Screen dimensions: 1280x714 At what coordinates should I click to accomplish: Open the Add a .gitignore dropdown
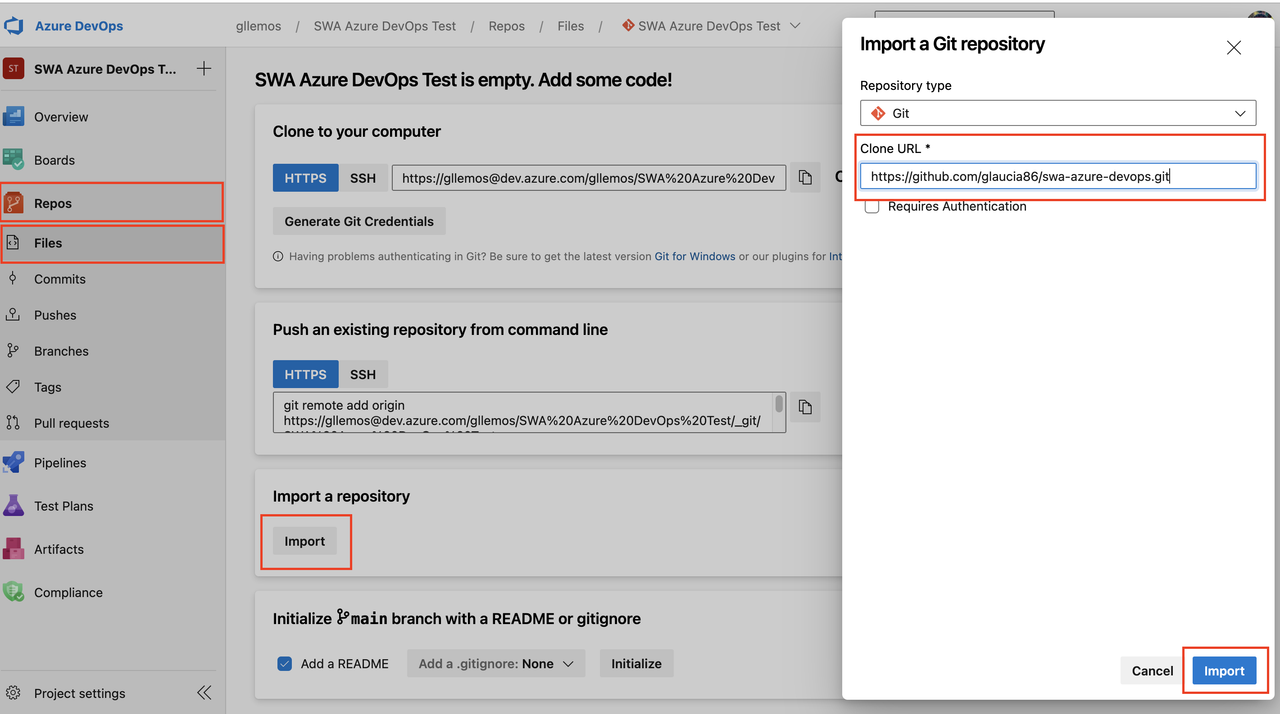coord(496,663)
